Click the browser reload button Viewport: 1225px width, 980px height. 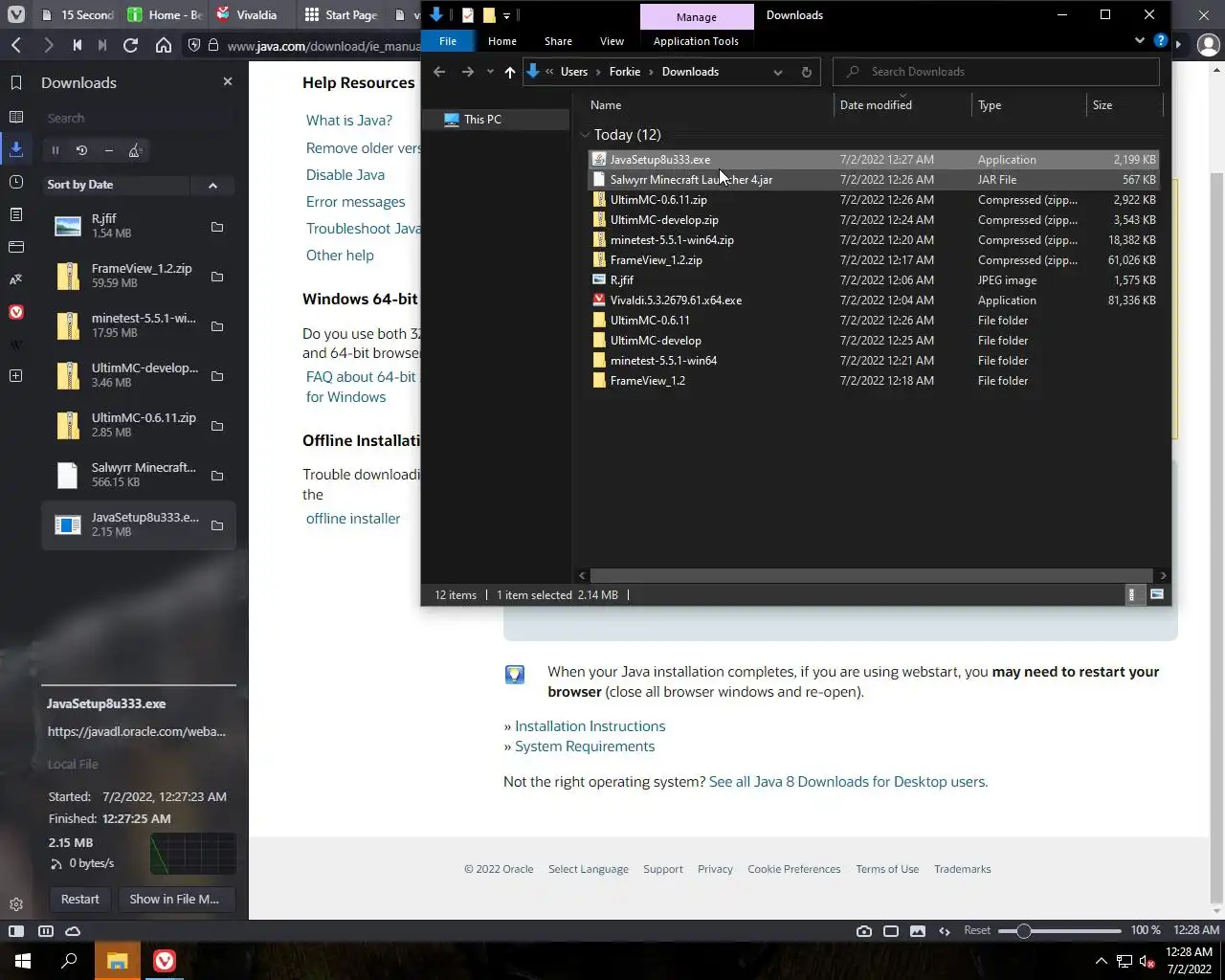(131, 45)
